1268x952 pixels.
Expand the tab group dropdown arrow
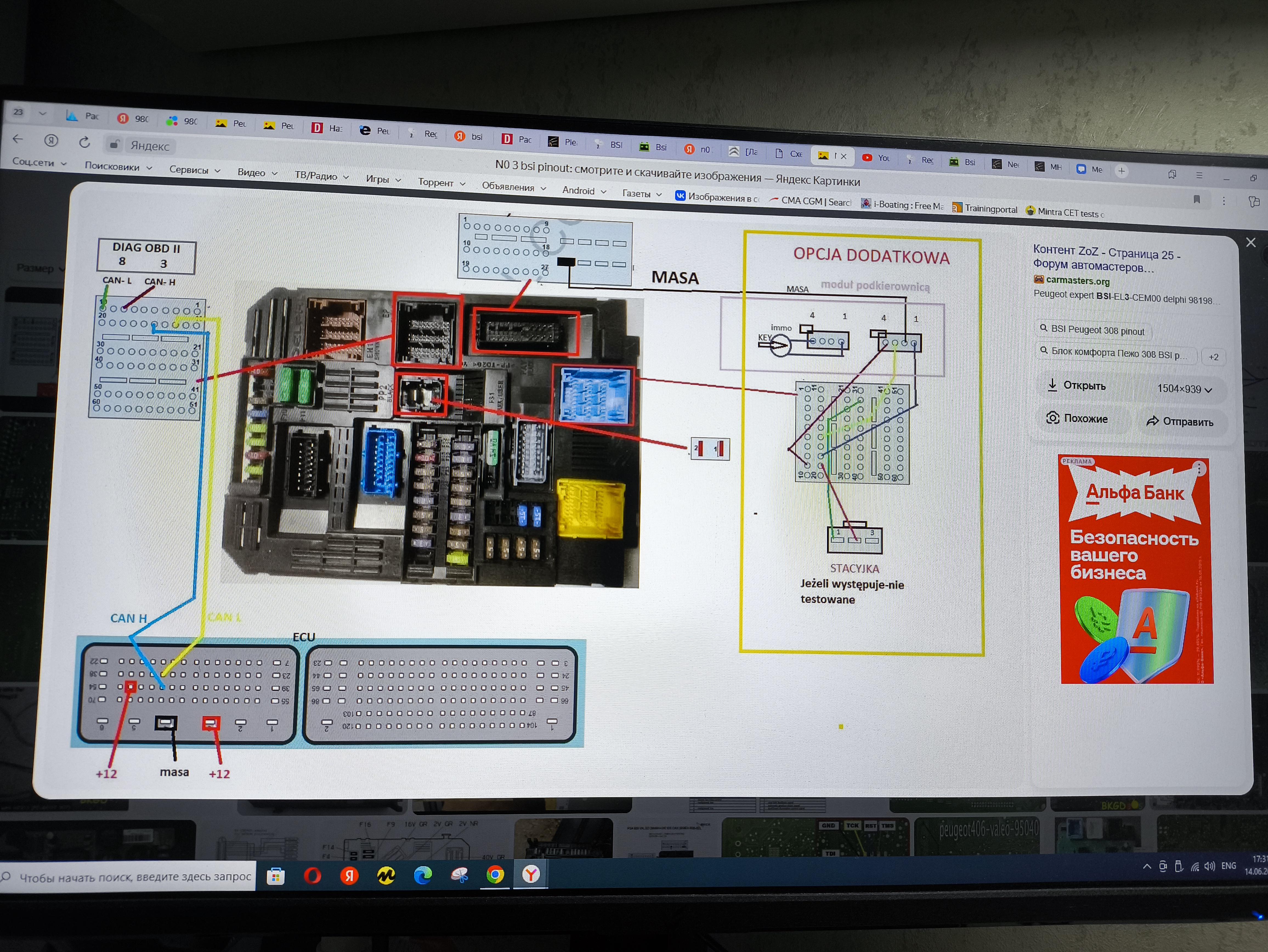tap(42, 114)
